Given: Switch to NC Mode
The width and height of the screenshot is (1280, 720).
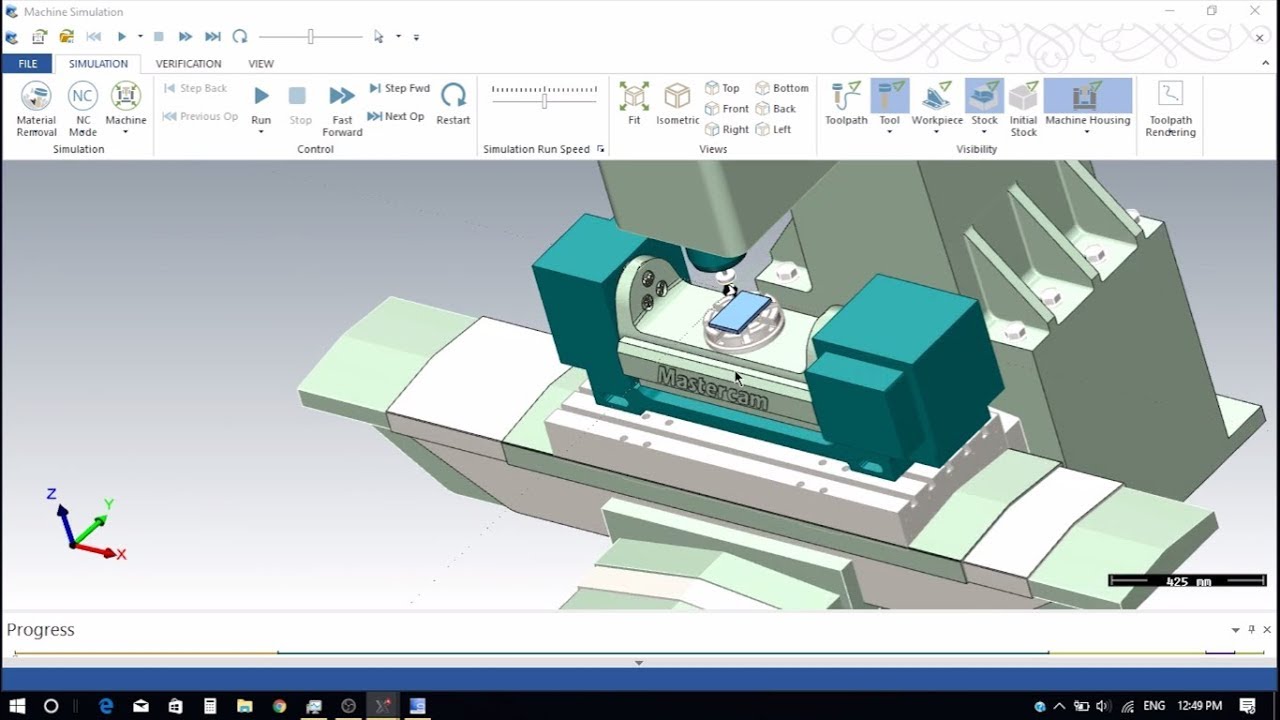Looking at the screenshot, I should pyautogui.click(x=83, y=110).
